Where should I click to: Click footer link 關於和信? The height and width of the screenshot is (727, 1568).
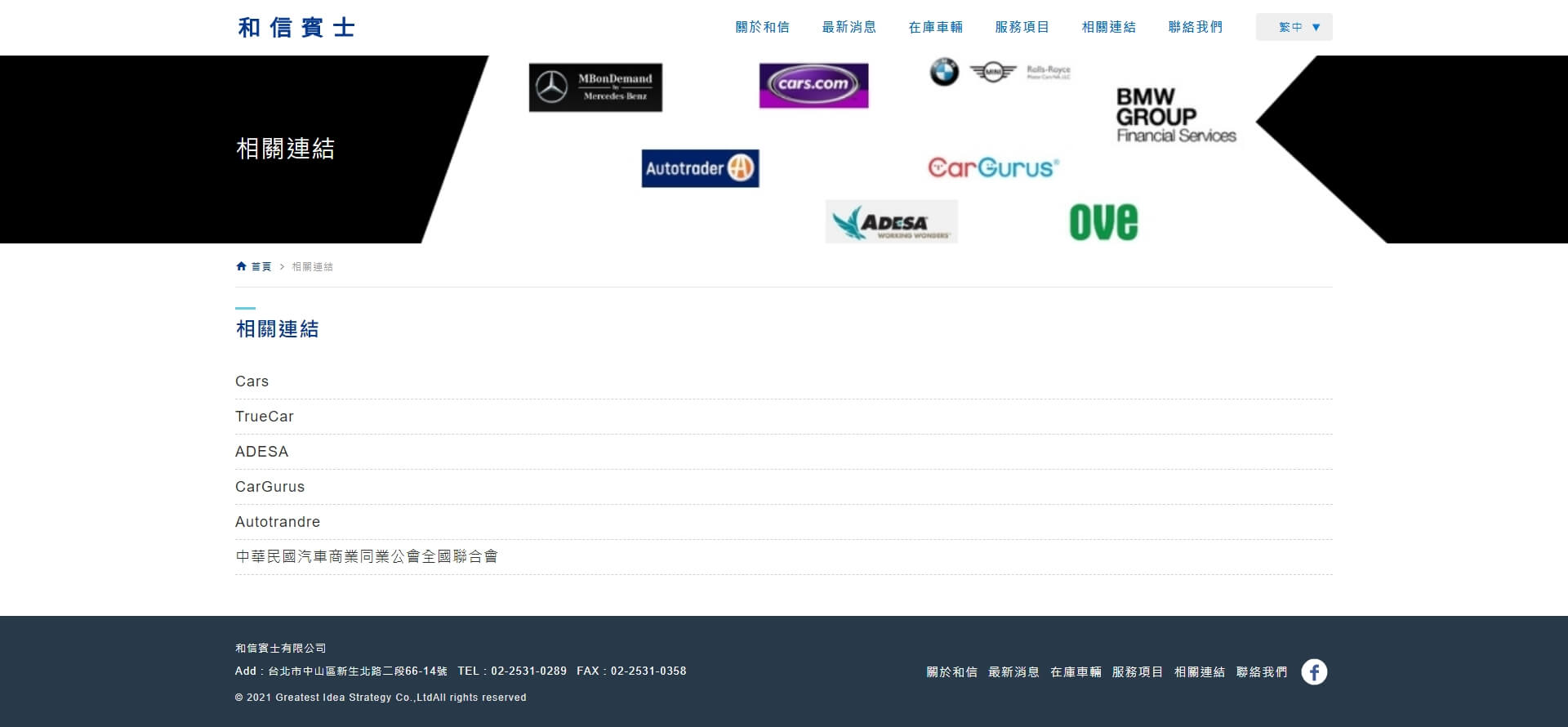pos(951,672)
